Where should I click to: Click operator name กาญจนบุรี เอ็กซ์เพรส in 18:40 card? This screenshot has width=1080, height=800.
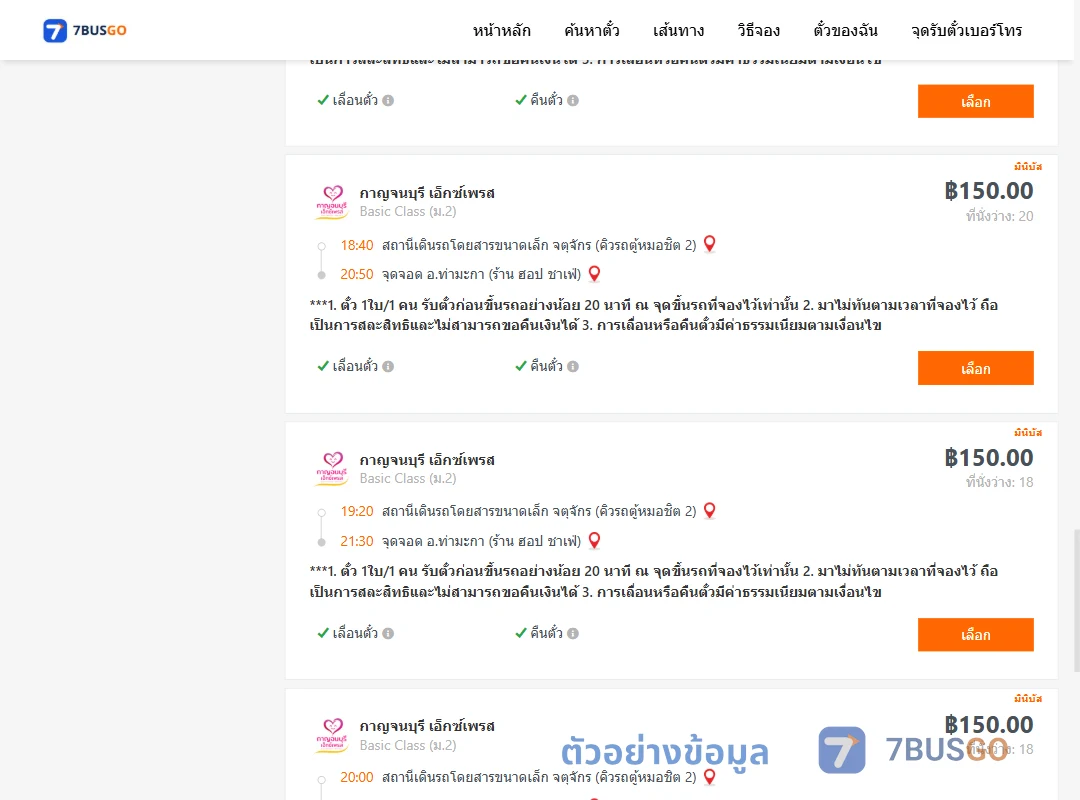pos(427,193)
